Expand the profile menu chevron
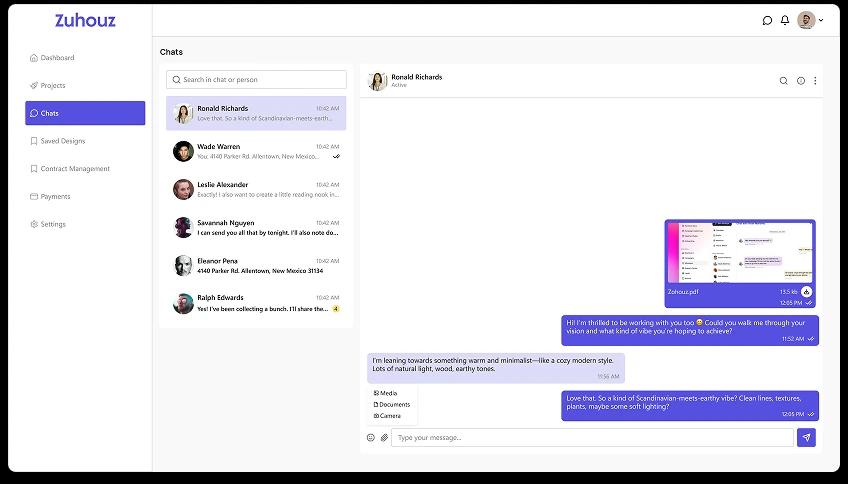Screen dimensions: 848x484 coord(822,20)
